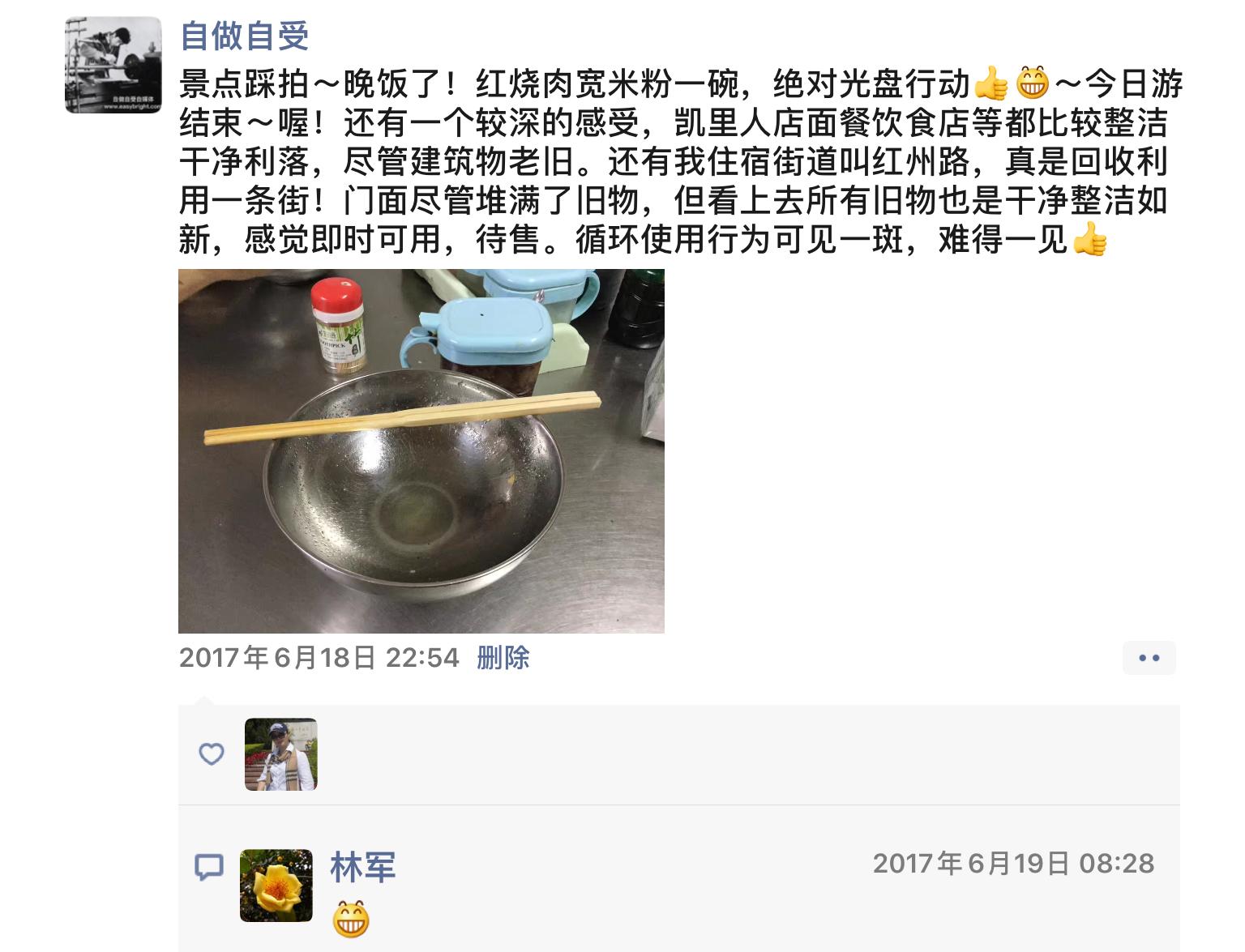This screenshot has width=1245, height=952.
Task: View the profile of the liker's avatar
Action: click(281, 754)
